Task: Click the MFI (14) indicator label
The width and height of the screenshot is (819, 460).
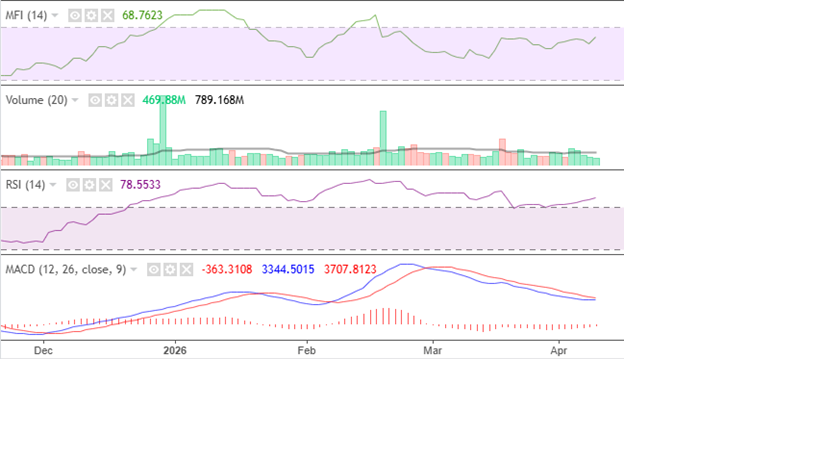Action: click(x=26, y=16)
